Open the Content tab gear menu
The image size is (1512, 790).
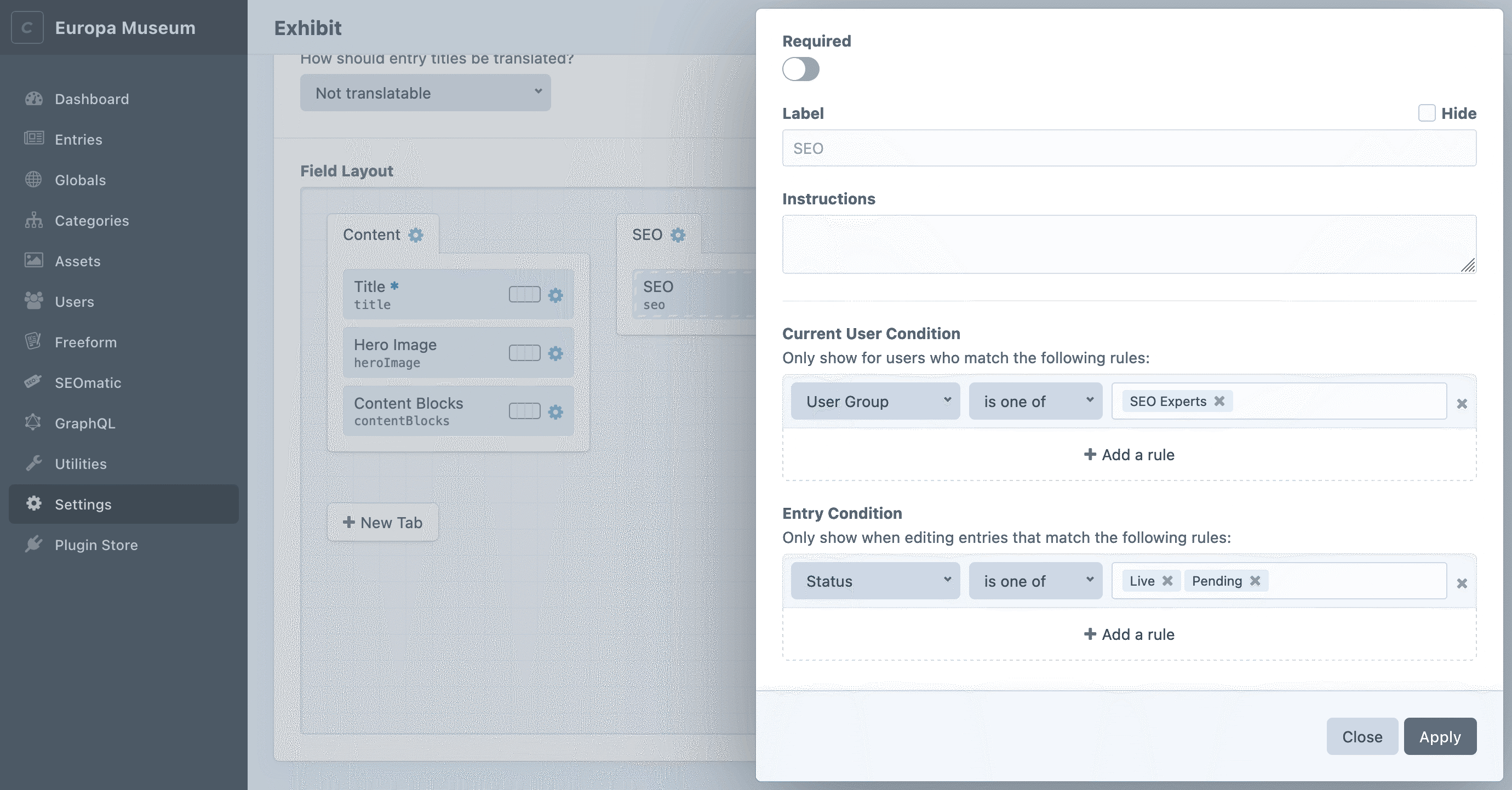tap(416, 235)
